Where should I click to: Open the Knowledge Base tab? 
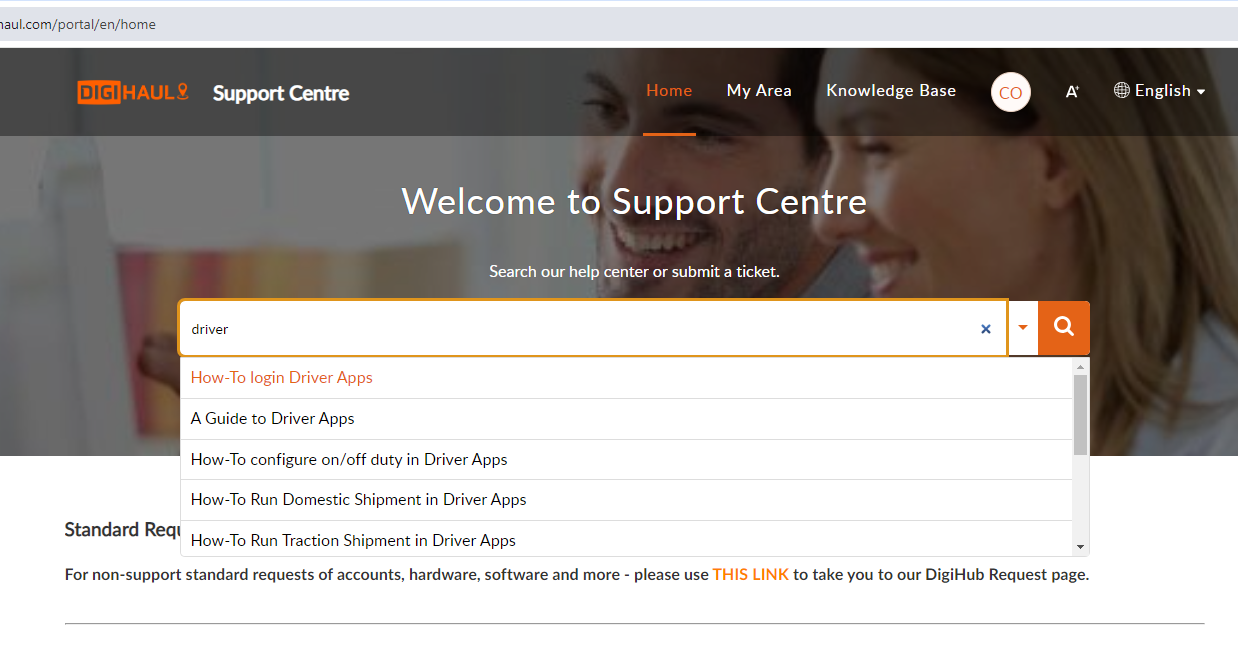pos(891,91)
